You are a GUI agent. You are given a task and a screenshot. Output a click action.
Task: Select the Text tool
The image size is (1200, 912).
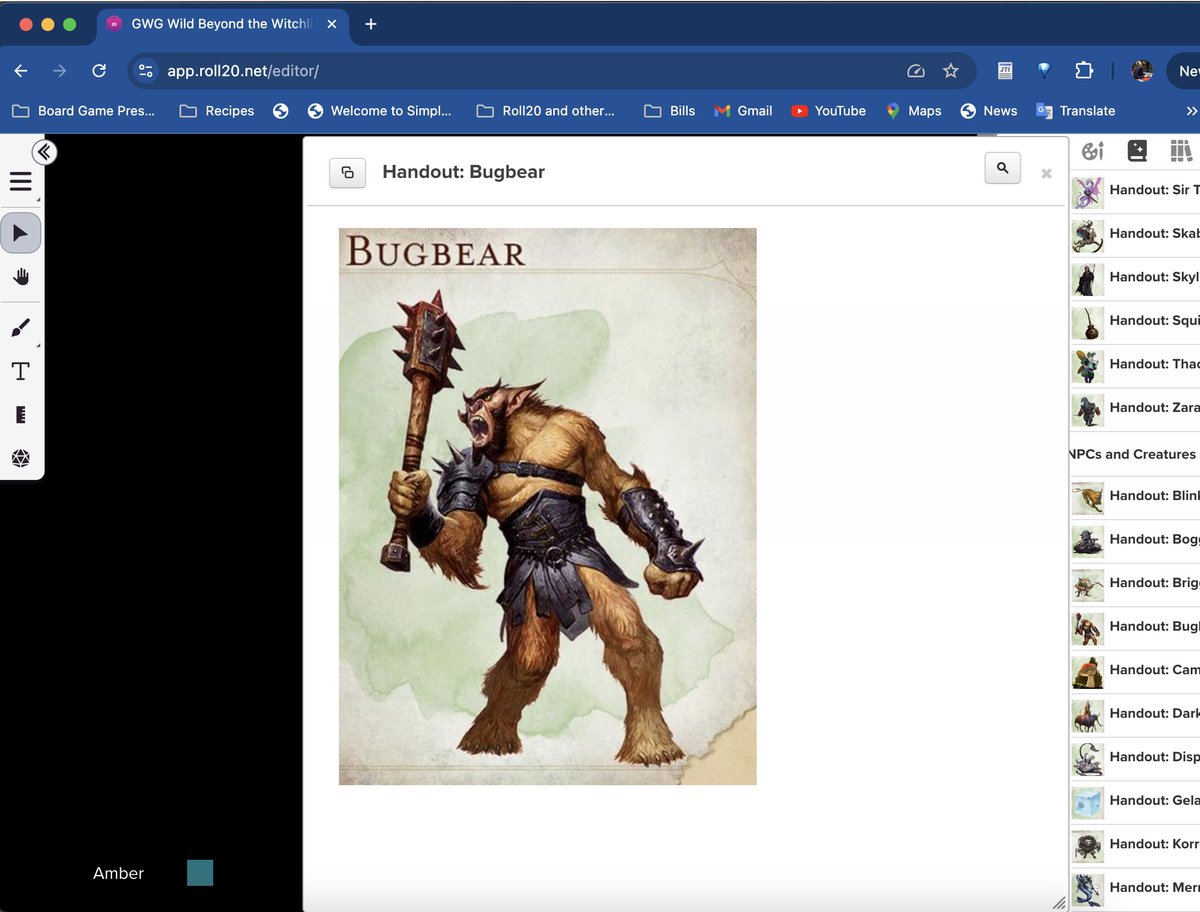point(21,371)
